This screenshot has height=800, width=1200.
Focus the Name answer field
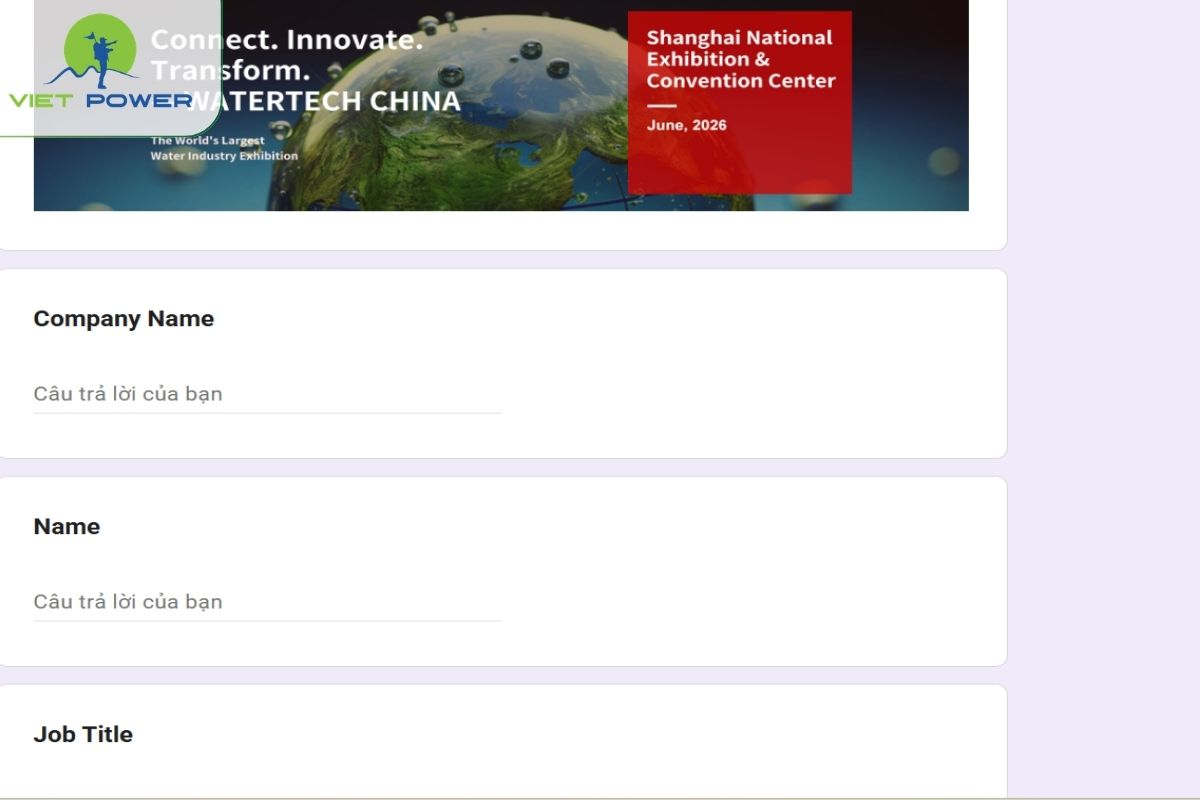267,602
